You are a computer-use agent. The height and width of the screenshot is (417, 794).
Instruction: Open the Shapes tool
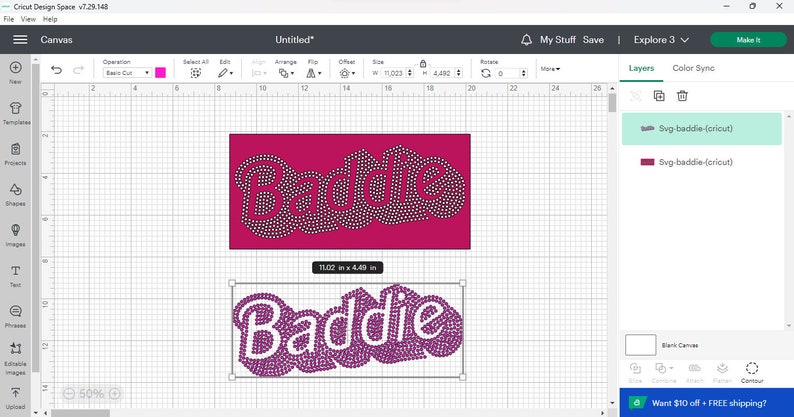click(15, 195)
